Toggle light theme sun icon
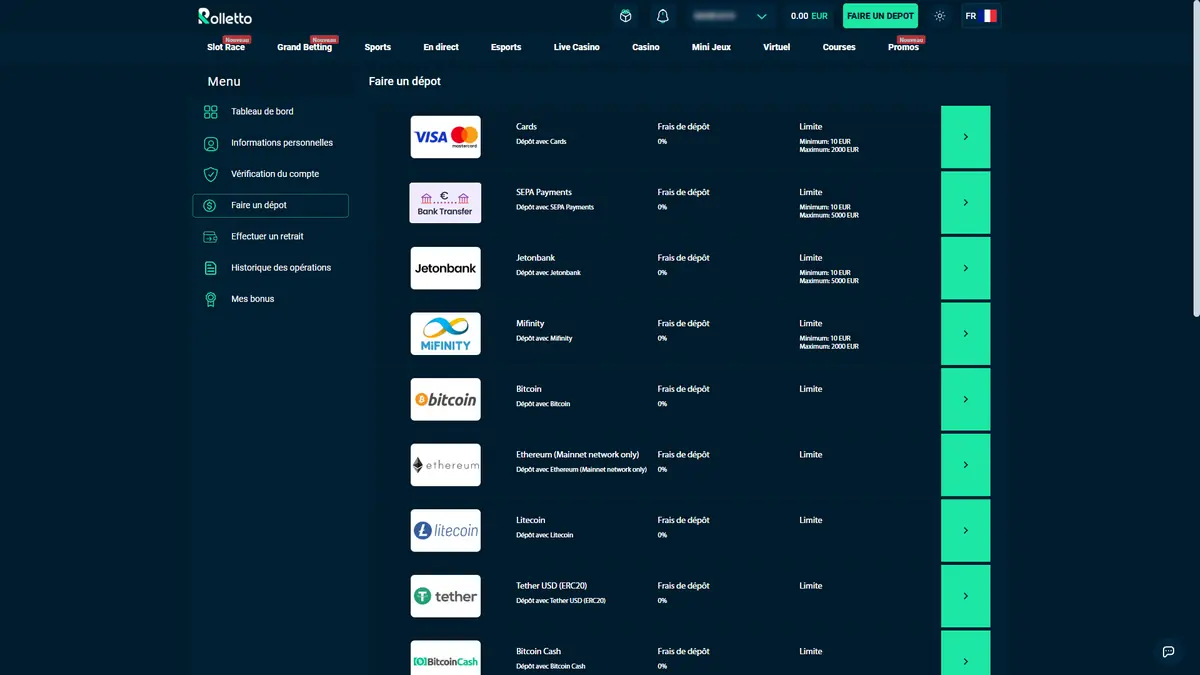The height and width of the screenshot is (675, 1200). [x=939, y=16]
